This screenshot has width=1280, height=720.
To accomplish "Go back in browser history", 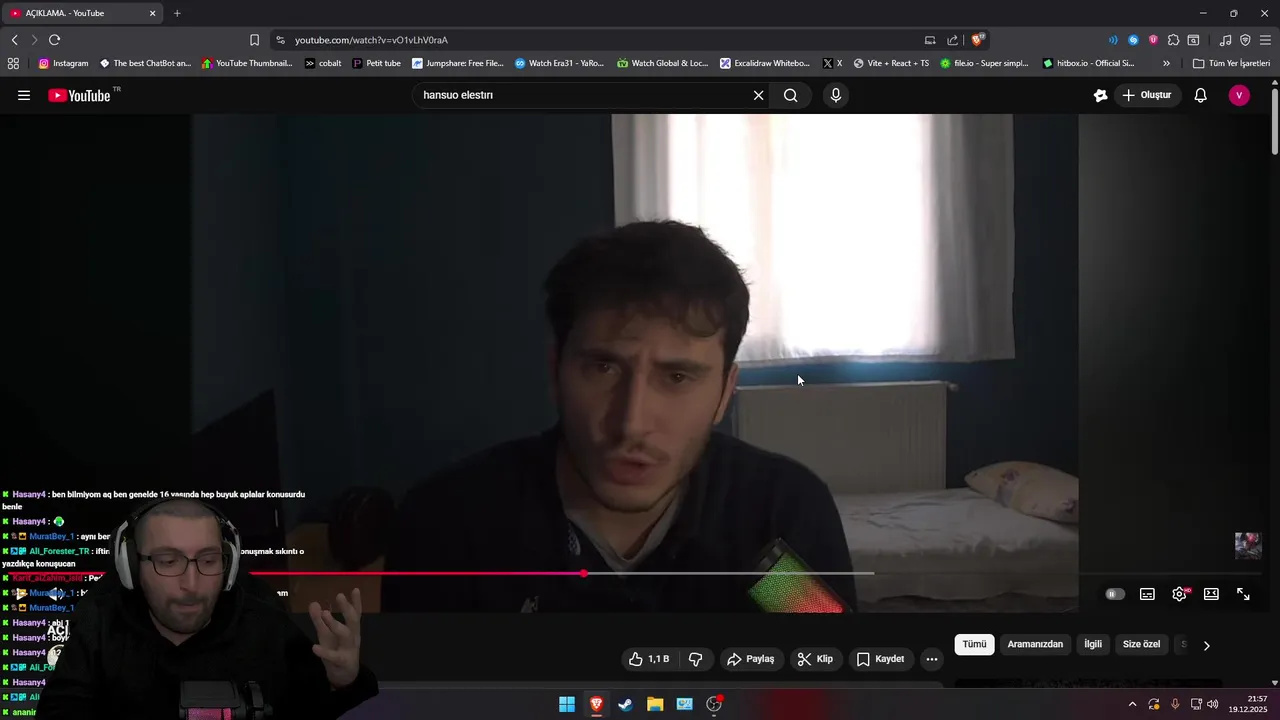I will point(14,40).
